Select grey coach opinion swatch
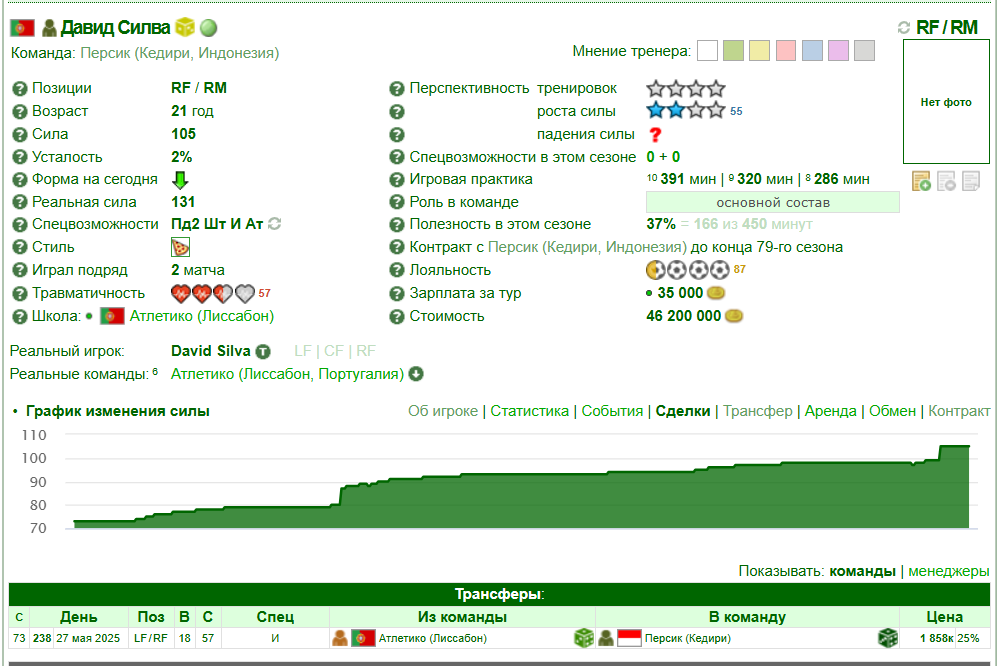Screen dimensions: 998x666 (864, 51)
